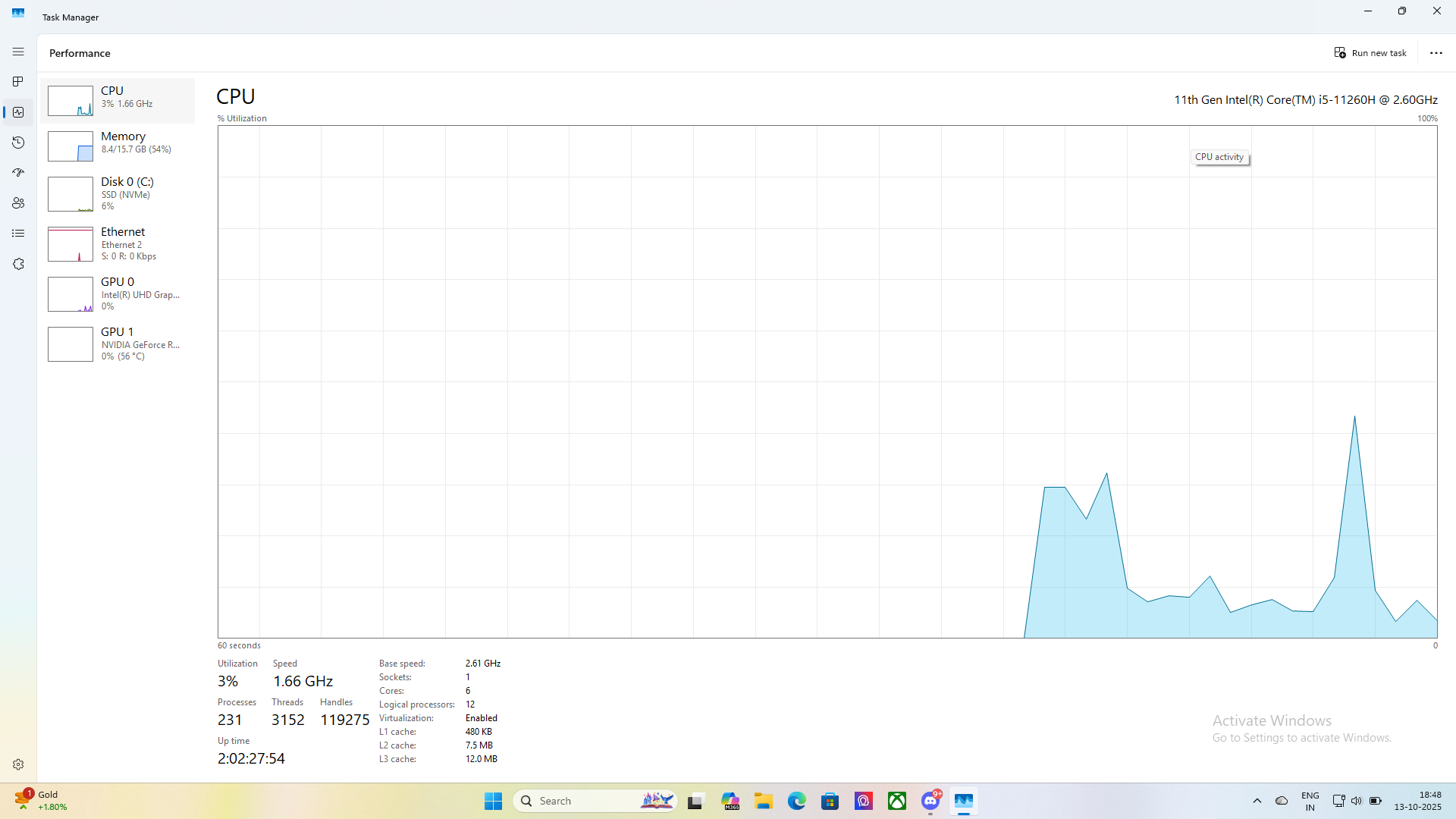The height and width of the screenshot is (819, 1456).
Task: Toggle the hamburger navigation menu
Action: tap(18, 52)
